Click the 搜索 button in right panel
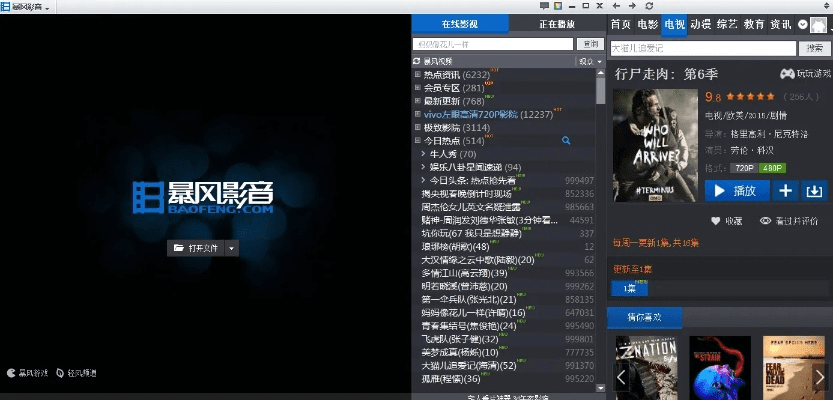This screenshot has height=400, width=833. [x=814, y=47]
